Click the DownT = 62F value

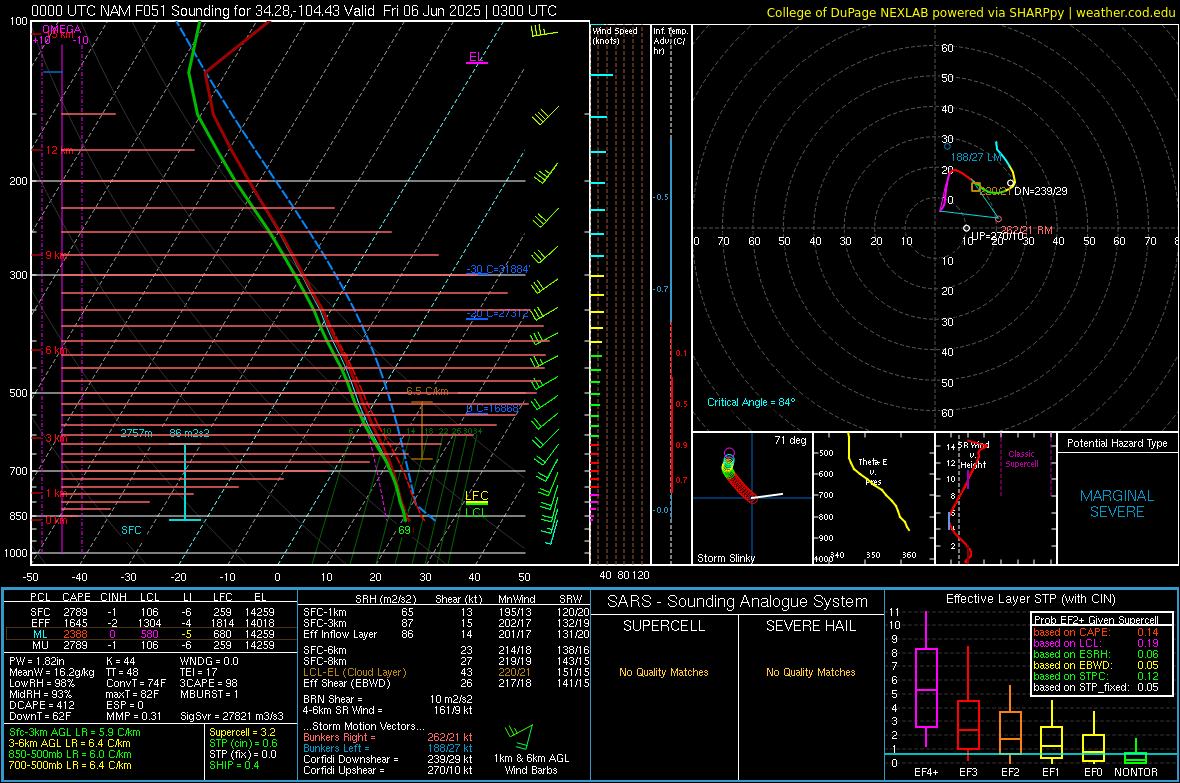39,717
